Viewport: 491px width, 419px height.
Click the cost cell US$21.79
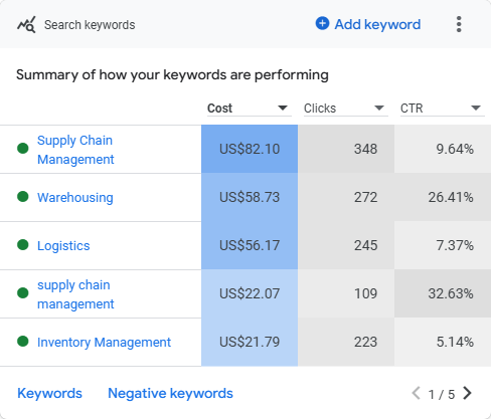[x=249, y=342]
